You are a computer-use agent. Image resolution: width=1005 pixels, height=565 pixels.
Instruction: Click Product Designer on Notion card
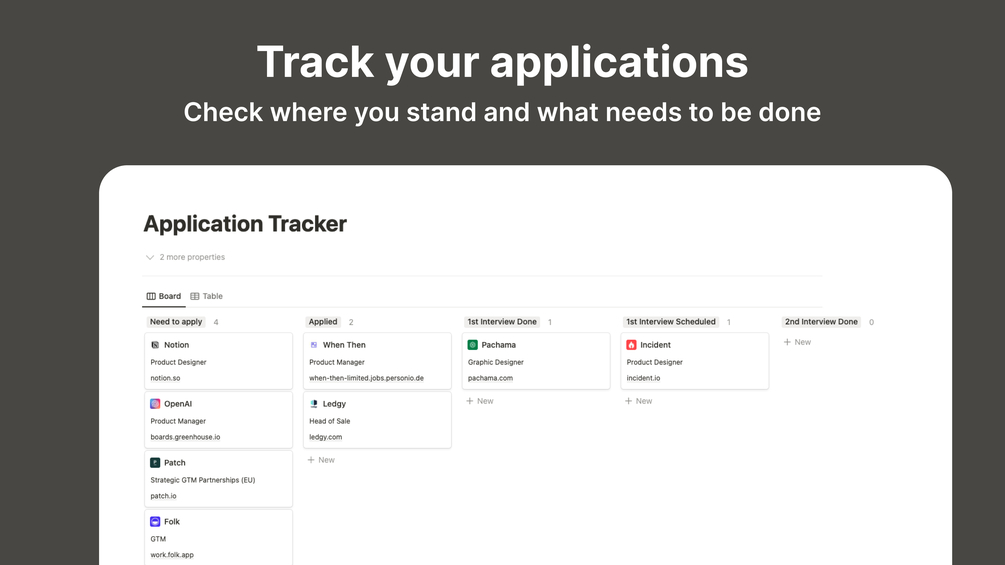click(x=178, y=362)
